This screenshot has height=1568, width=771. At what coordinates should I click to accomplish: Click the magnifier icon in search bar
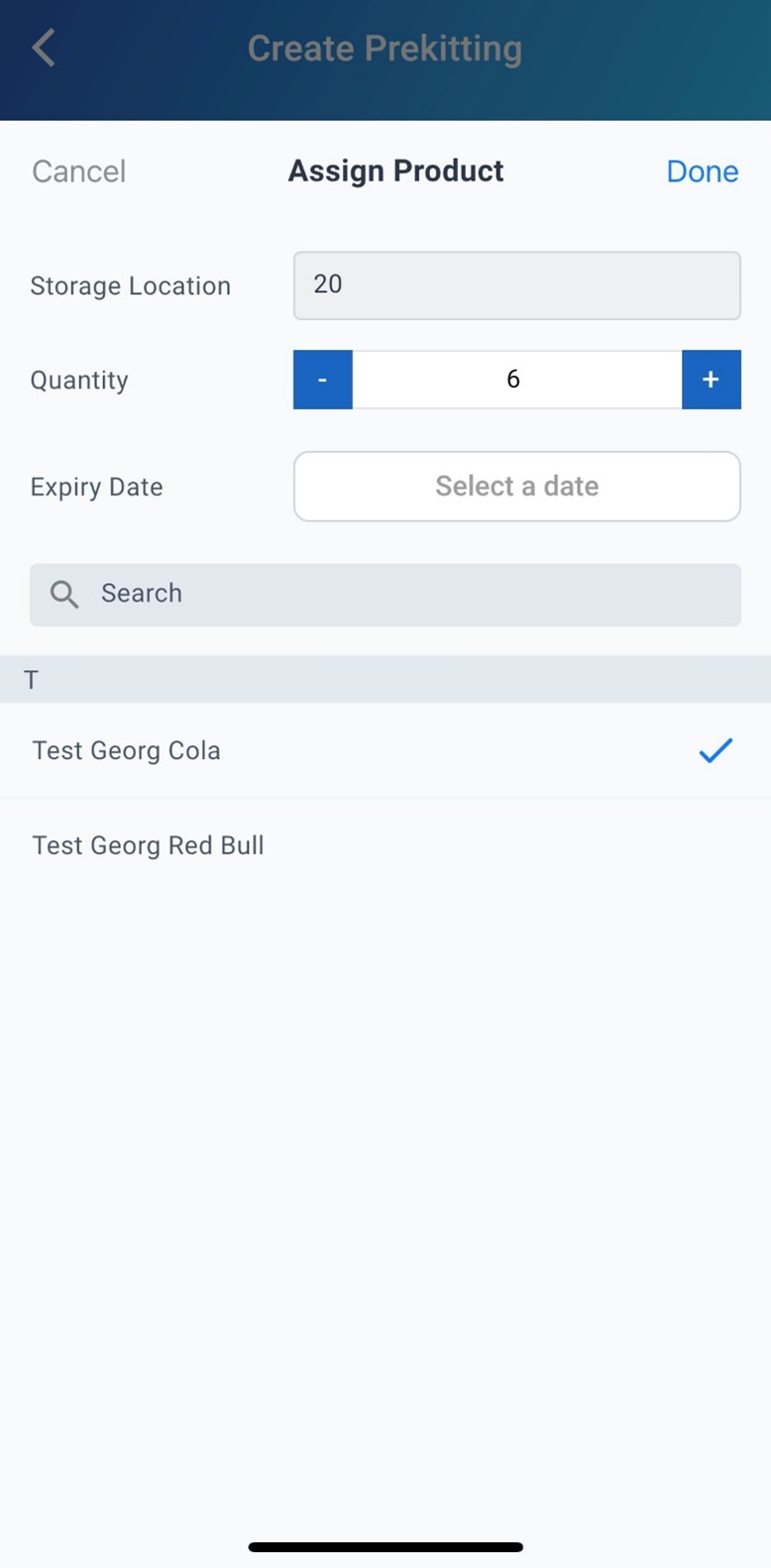point(64,594)
